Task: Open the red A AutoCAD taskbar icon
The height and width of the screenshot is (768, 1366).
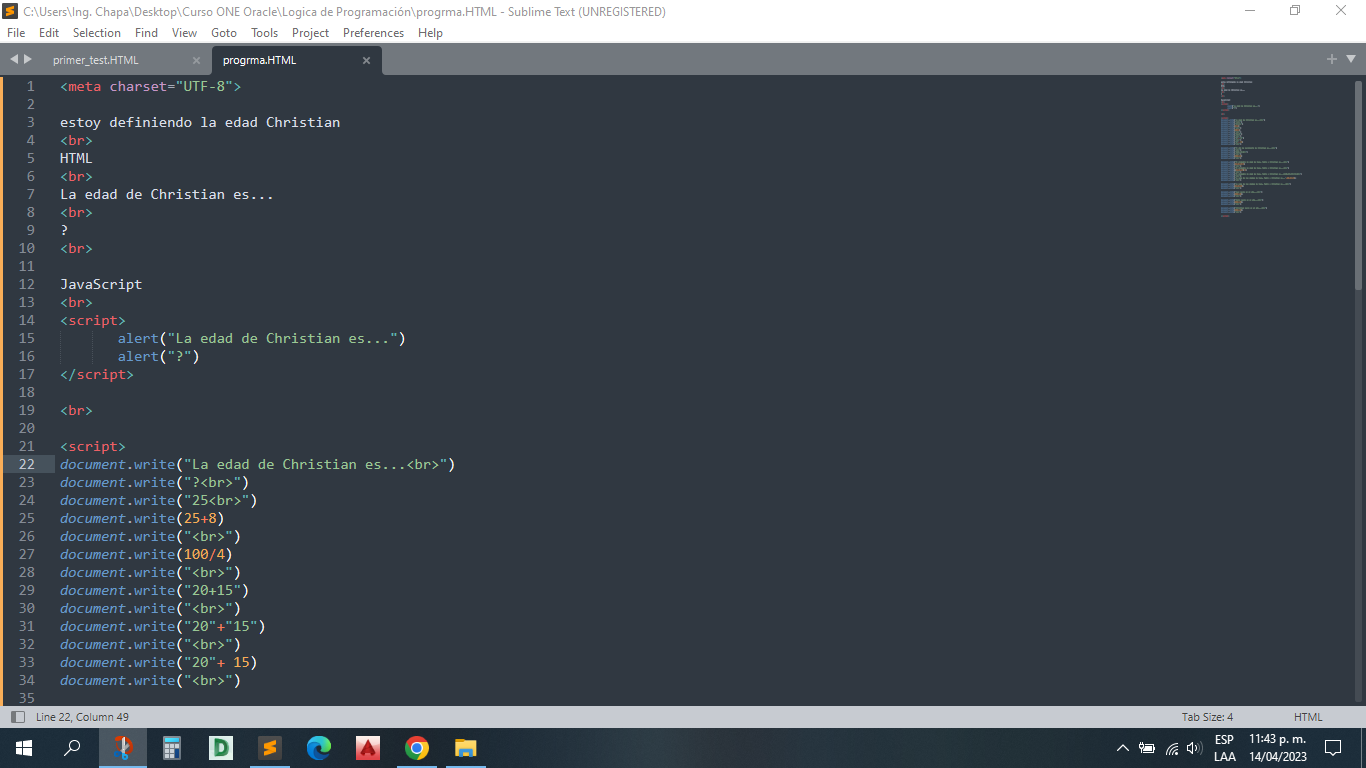Action: coord(368,748)
